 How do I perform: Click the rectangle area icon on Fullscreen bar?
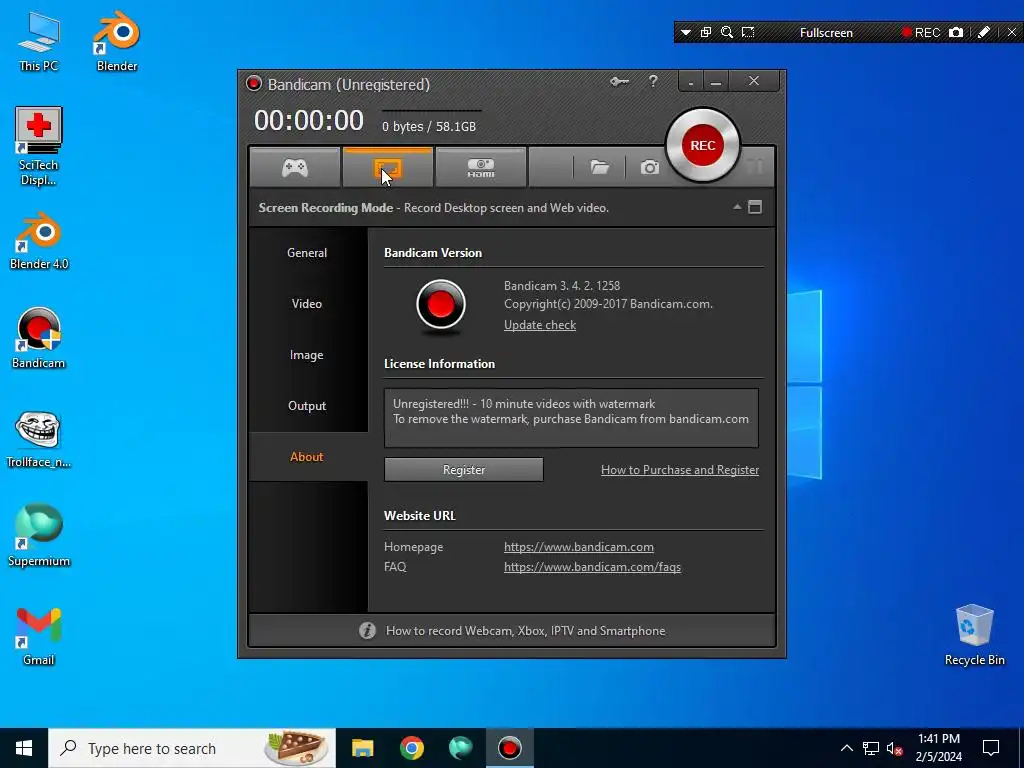[x=748, y=32]
